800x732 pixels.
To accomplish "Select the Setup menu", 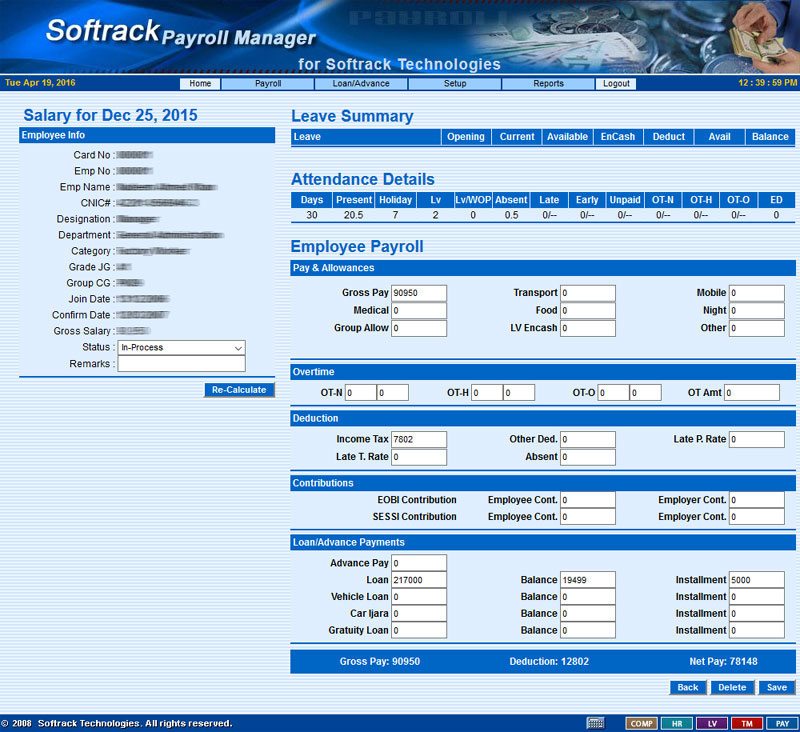I will 455,84.
